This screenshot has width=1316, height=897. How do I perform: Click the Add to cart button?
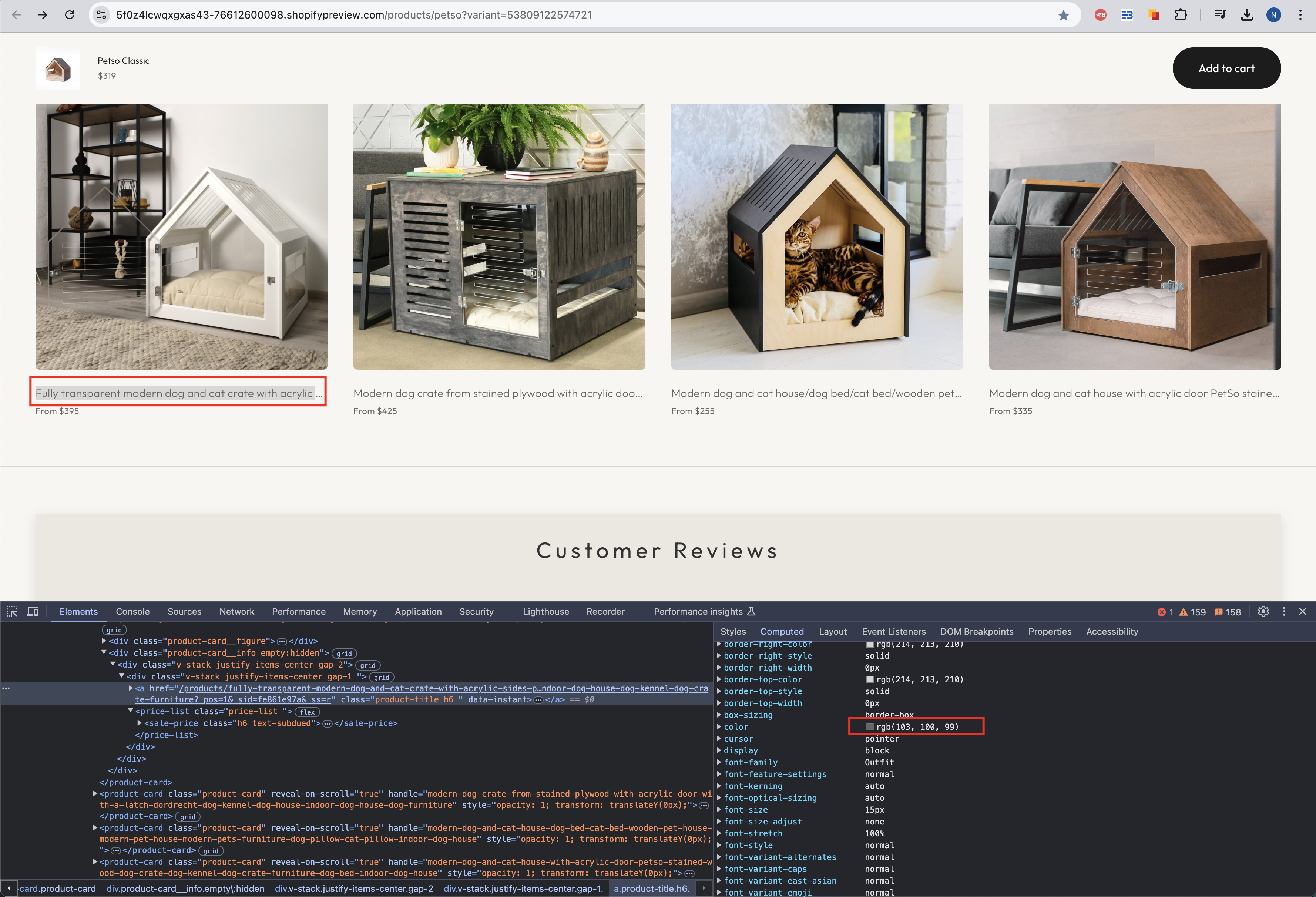click(x=1226, y=68)
